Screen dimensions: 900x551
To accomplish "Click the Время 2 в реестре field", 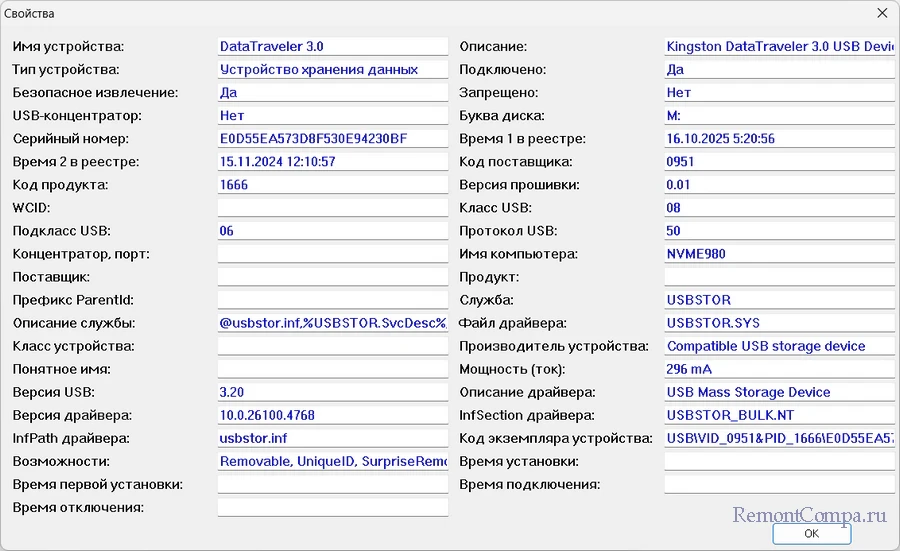I will point(332,162).
